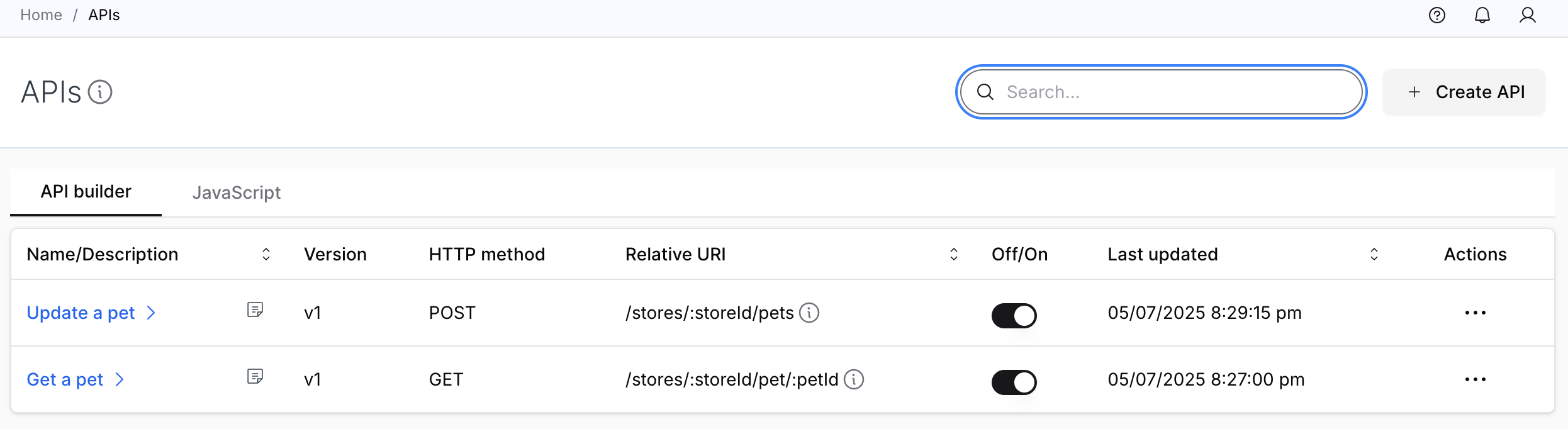The width and height of the screenshot is (1568, 429).
Task: Expand the Get a pet chevron
Action: click(120, 379)
